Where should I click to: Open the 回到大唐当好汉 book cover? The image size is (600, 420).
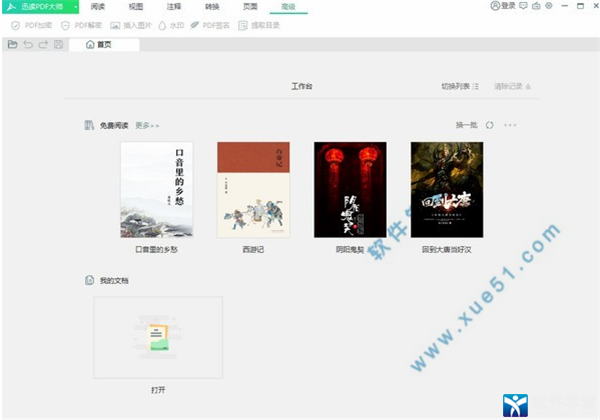pos(447,190)
